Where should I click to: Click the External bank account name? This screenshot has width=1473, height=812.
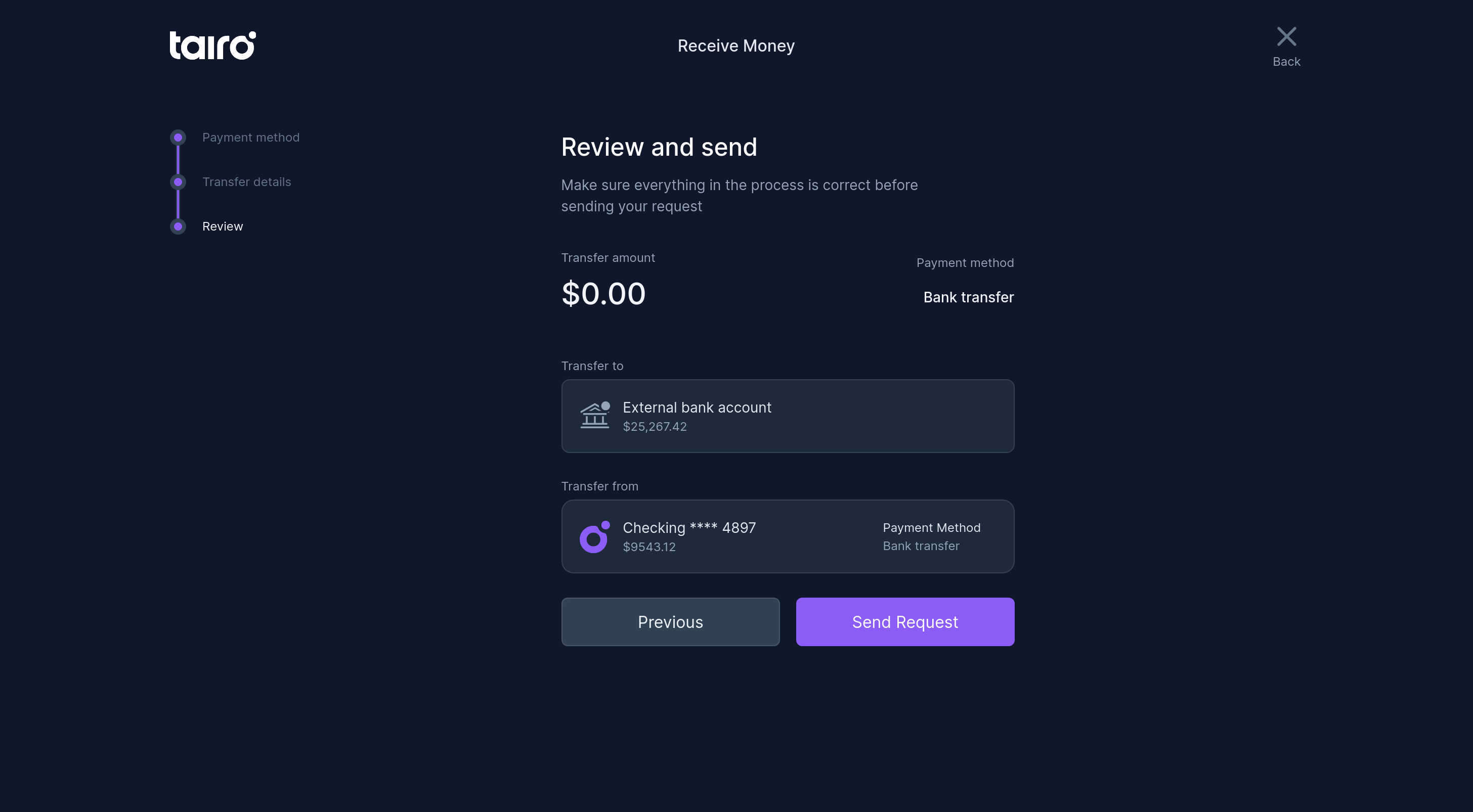pos(697,408)
